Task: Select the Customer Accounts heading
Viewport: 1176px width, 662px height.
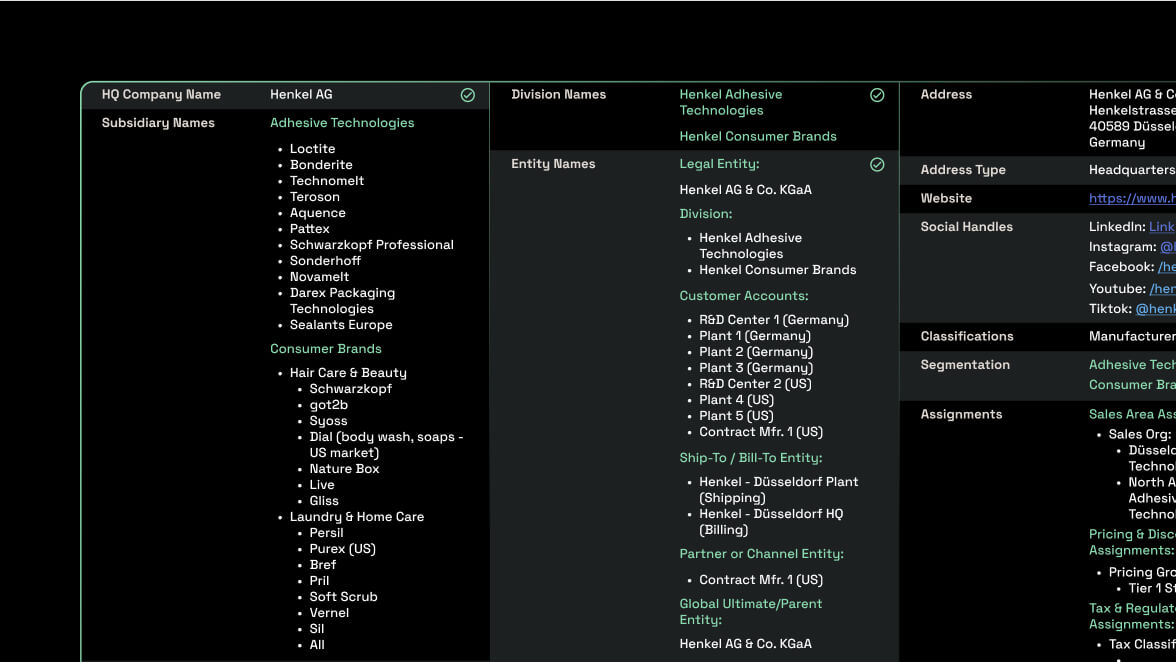Action: click(743, 296)
